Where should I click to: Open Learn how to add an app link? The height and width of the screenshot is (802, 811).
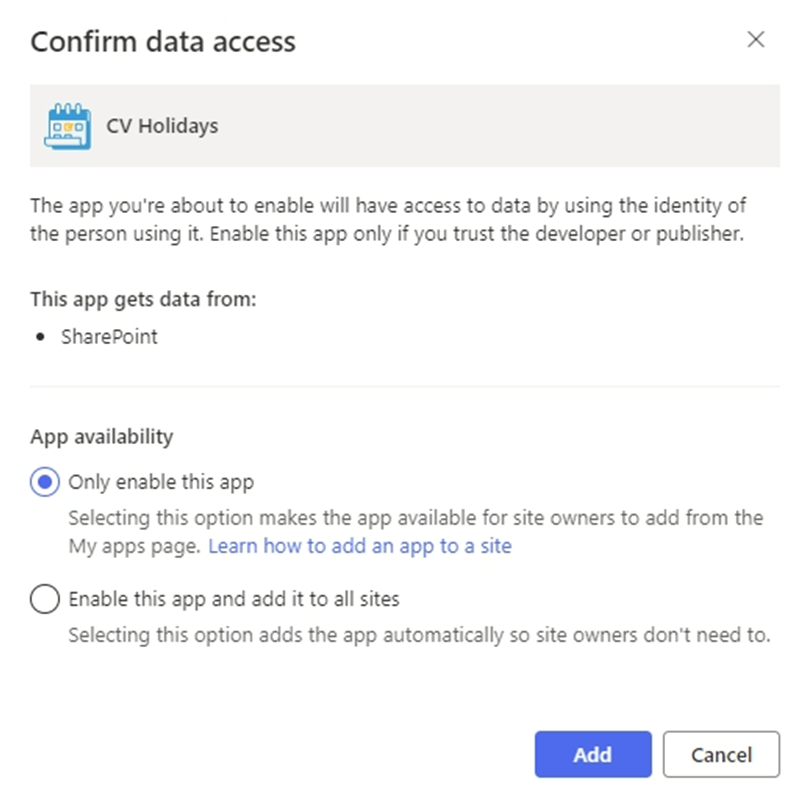point(360,546)
